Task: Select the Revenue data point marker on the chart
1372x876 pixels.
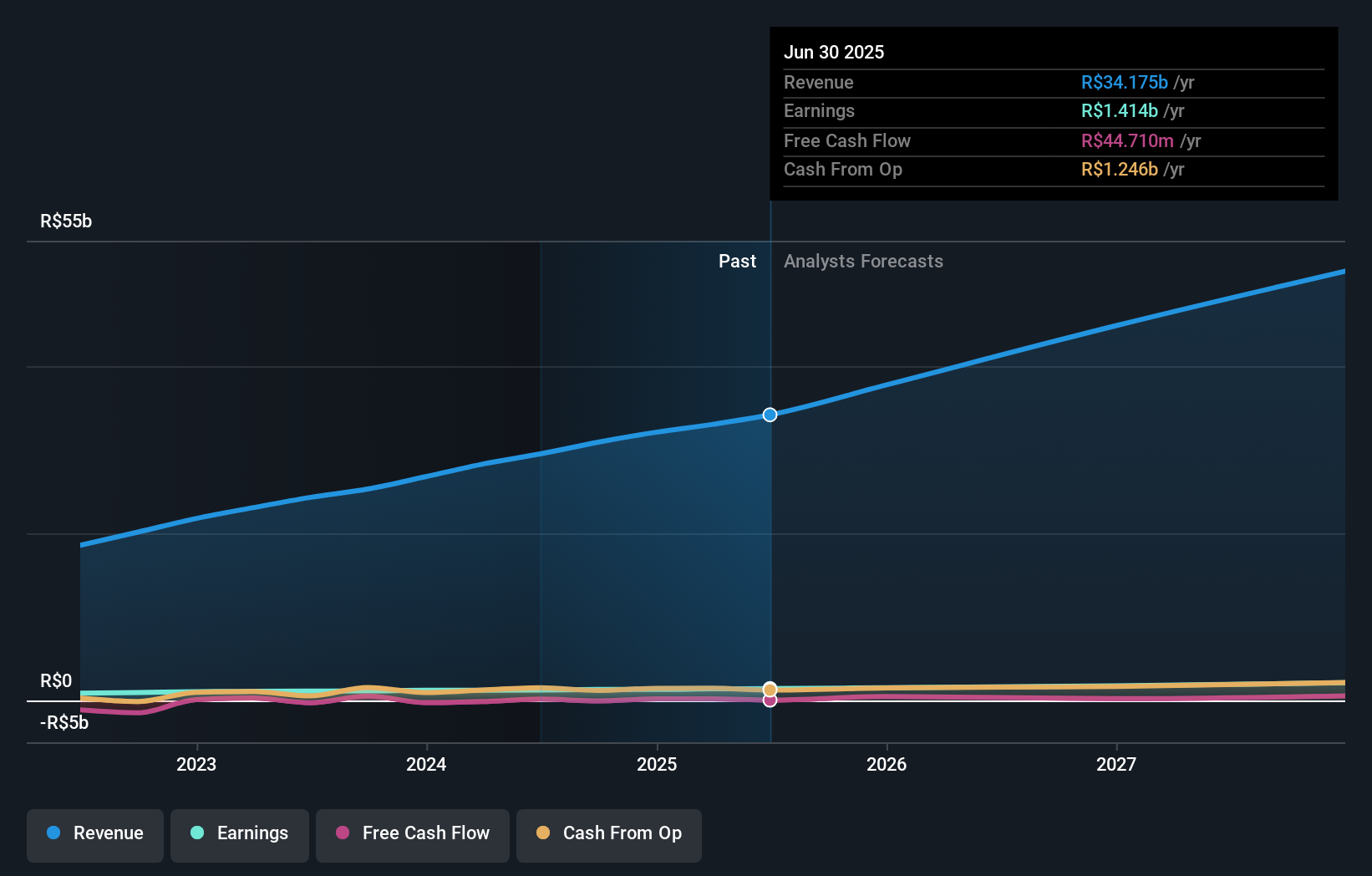Action: (770, 414)
